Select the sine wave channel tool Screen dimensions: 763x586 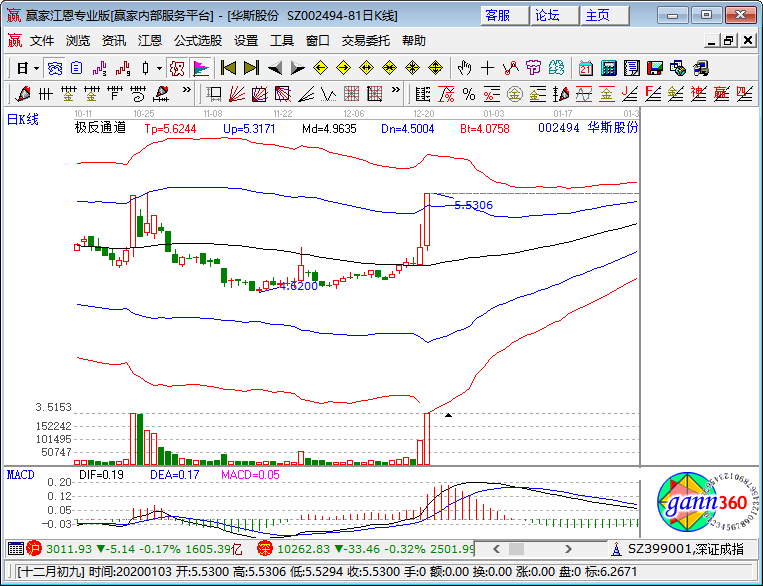click(583, 93)
